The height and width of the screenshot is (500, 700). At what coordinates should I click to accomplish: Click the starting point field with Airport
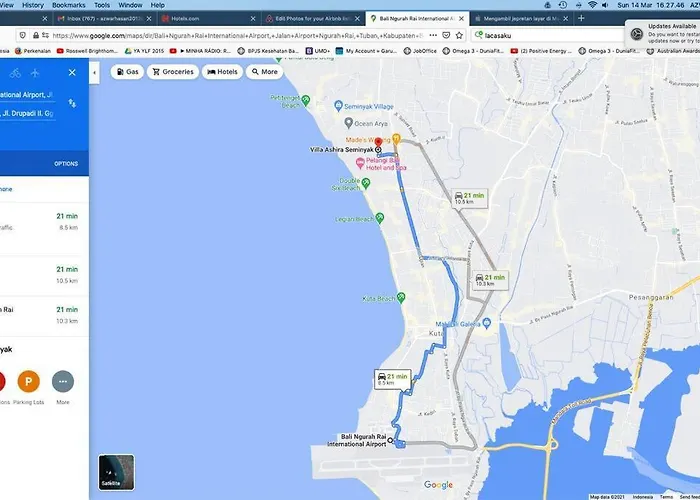[x=27, y=95]
